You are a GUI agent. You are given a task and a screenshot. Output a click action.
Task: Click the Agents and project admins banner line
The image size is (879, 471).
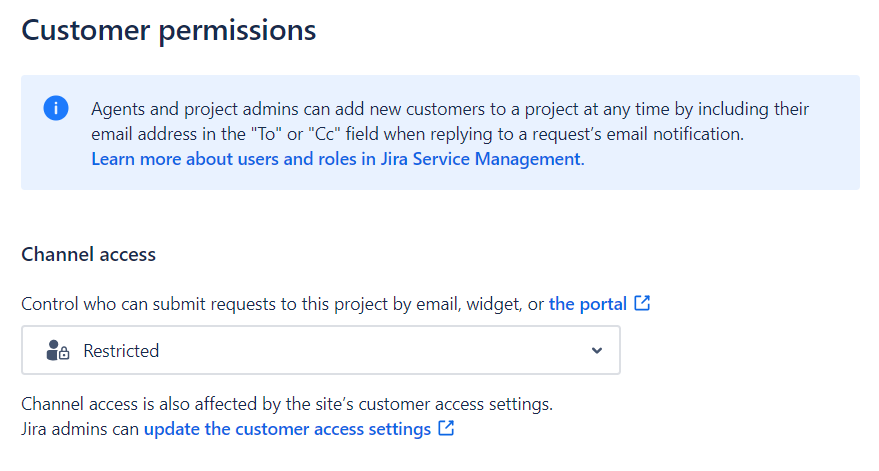450,109
